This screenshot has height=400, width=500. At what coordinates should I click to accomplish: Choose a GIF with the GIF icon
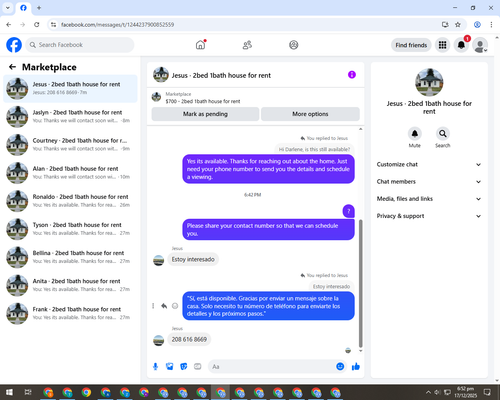click(198, 367)
